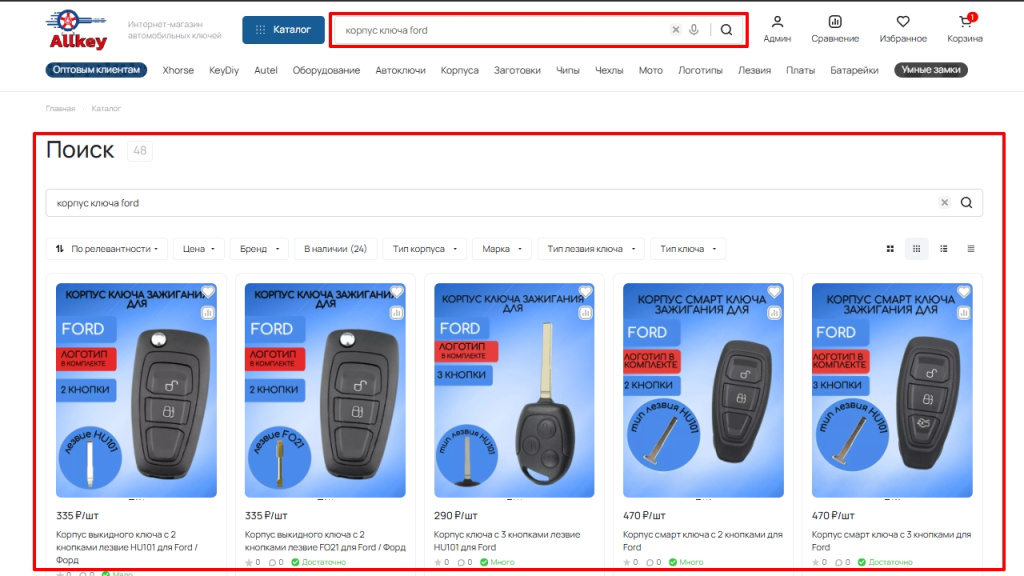Click the Каталог button
1024x576 pixels.
tap(283, 30)
